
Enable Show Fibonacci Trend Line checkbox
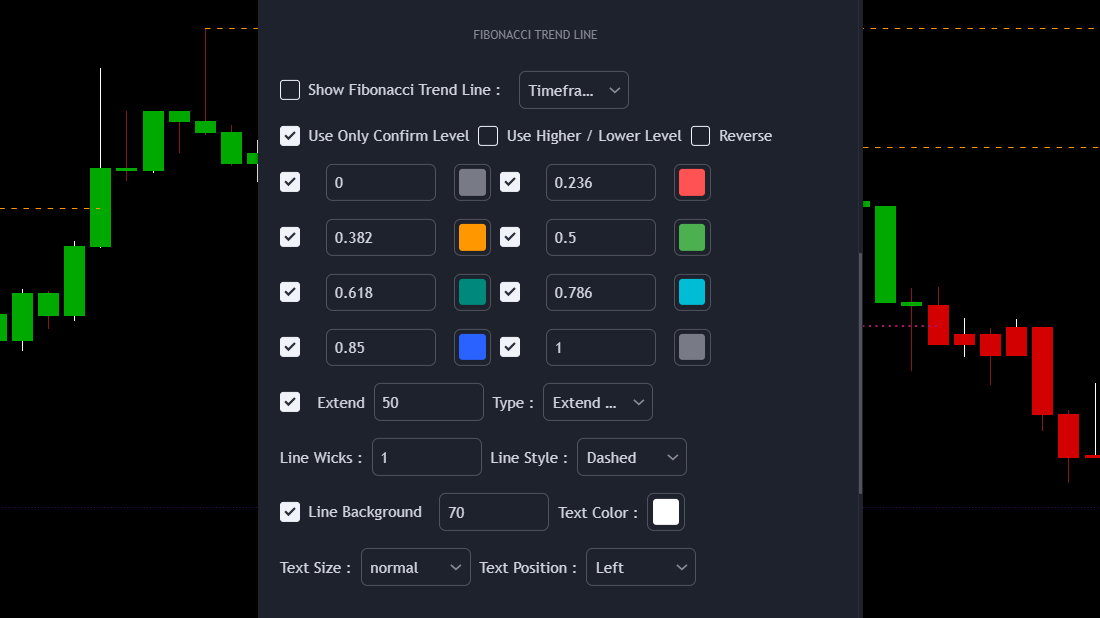click(x=290, y=90)
